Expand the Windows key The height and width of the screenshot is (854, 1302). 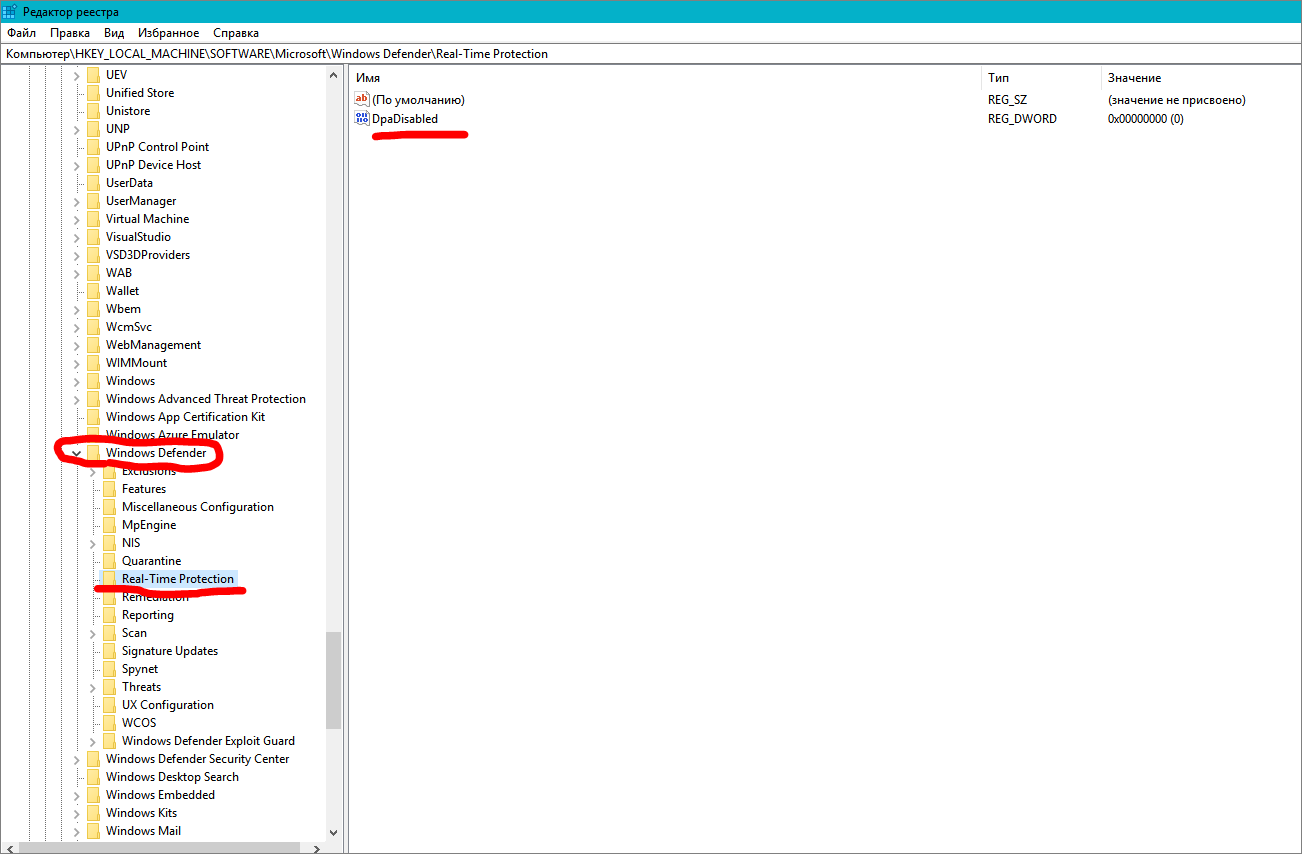[77, 381]
